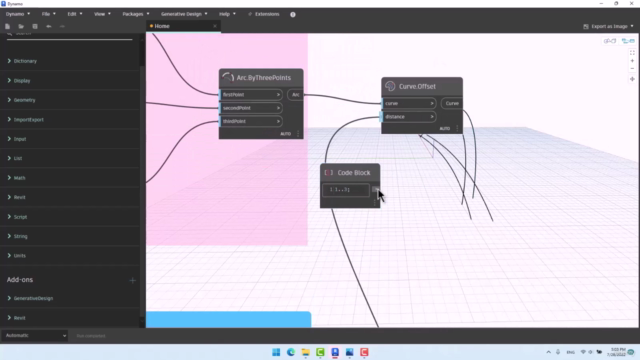Viewport: 640px width, 360px height.
Task: Open the Curve.Offset node options dots
Action: click(x=457, y=128)
